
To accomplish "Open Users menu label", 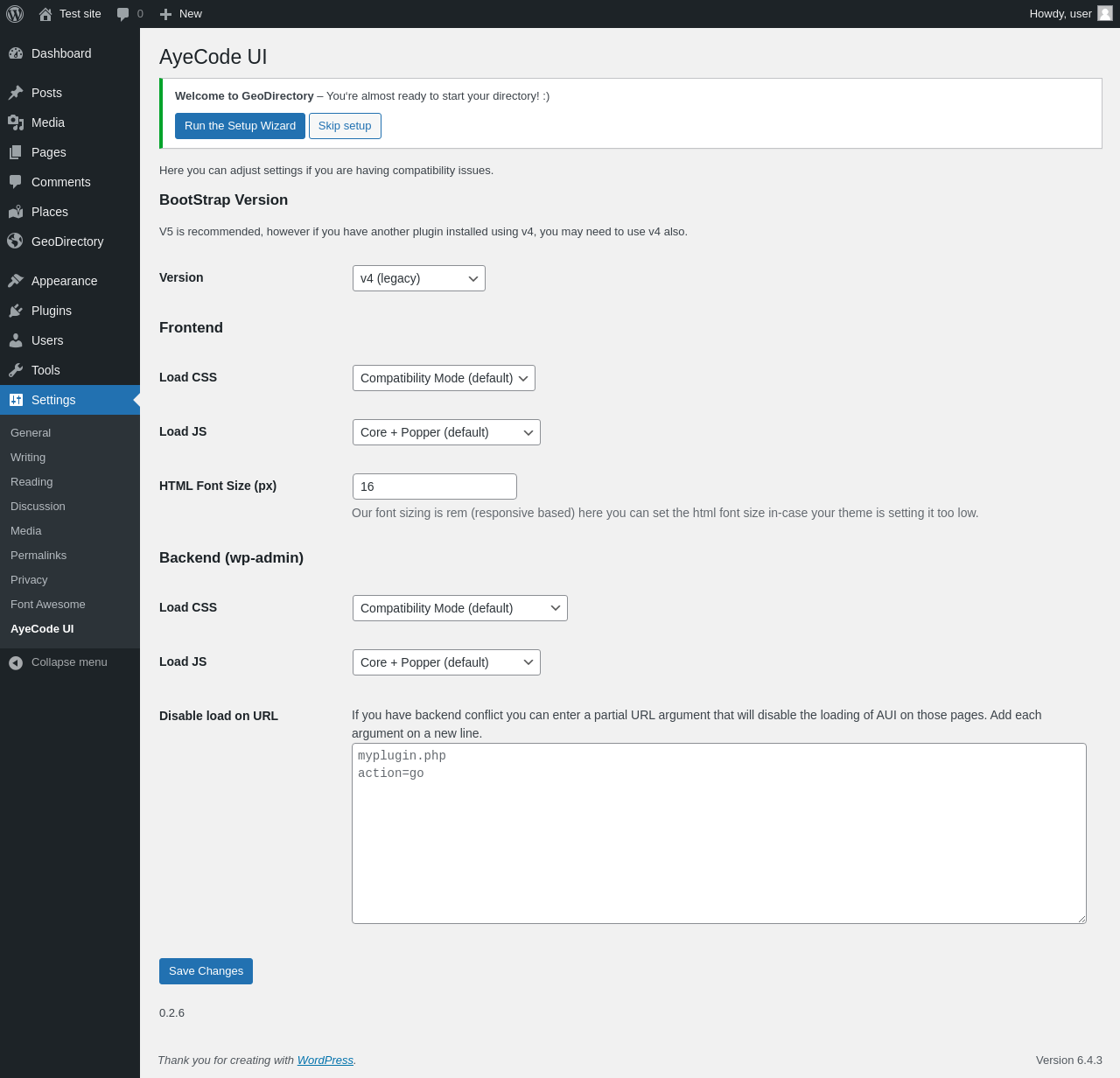I will pyautogui.click(x=47, y=340).
